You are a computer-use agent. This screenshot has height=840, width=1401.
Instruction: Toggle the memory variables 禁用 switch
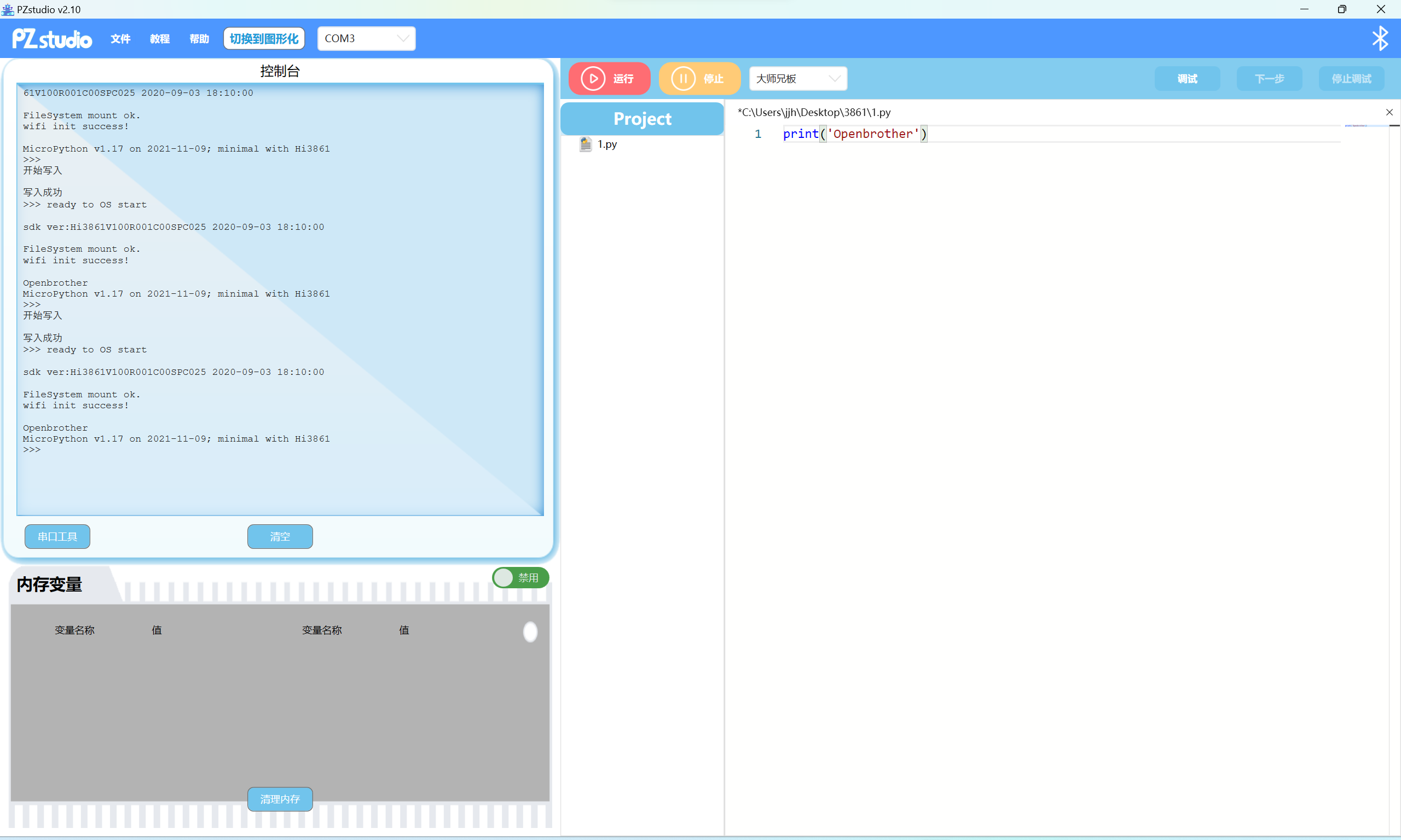(520, 577)
